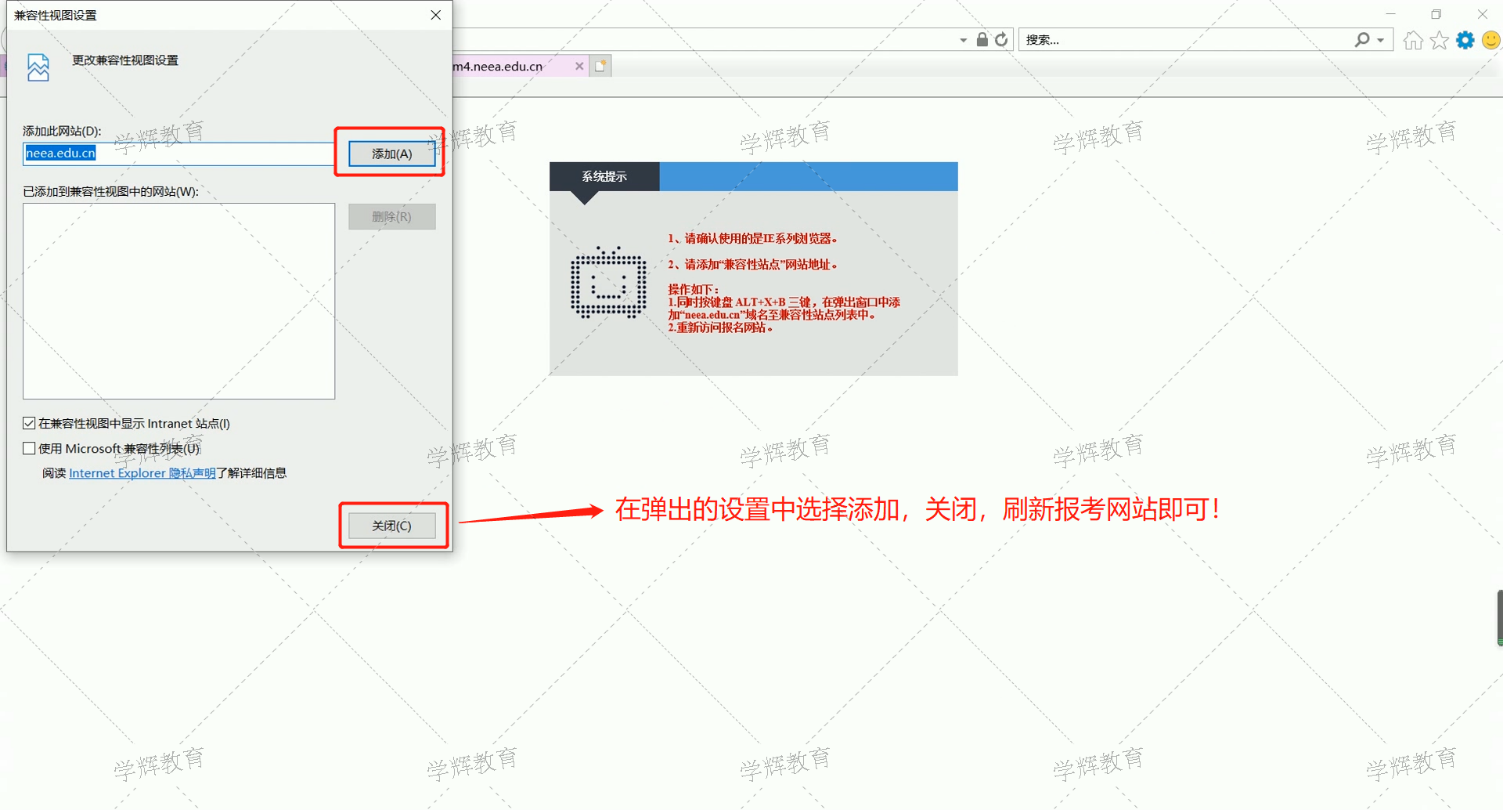Restore the browser window size
The height and width of the screenshot is (810, 1503).
1436,14
